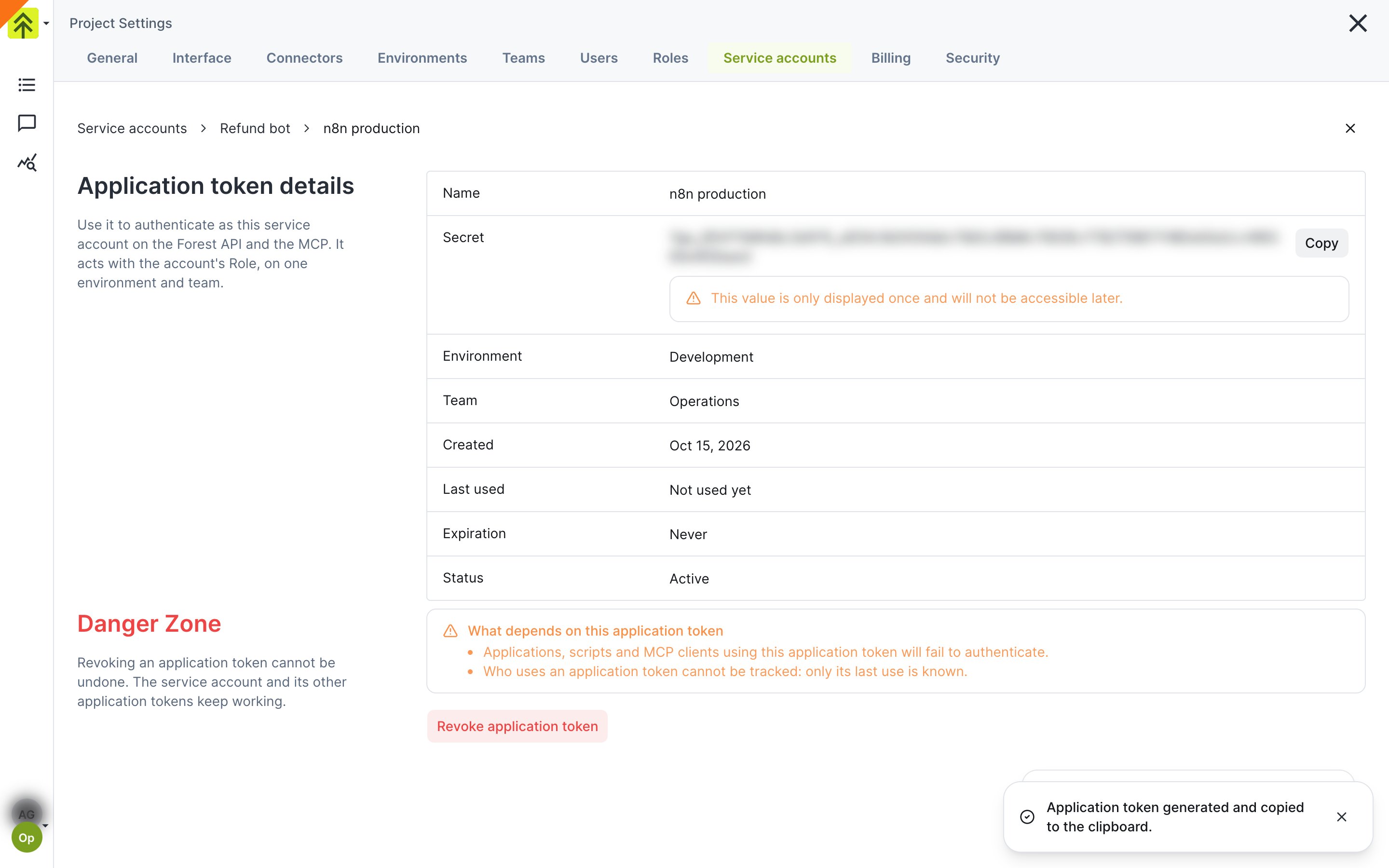Select the Service accounts tab
This screenshot has height=868, width=1389.
pos(779,58)
